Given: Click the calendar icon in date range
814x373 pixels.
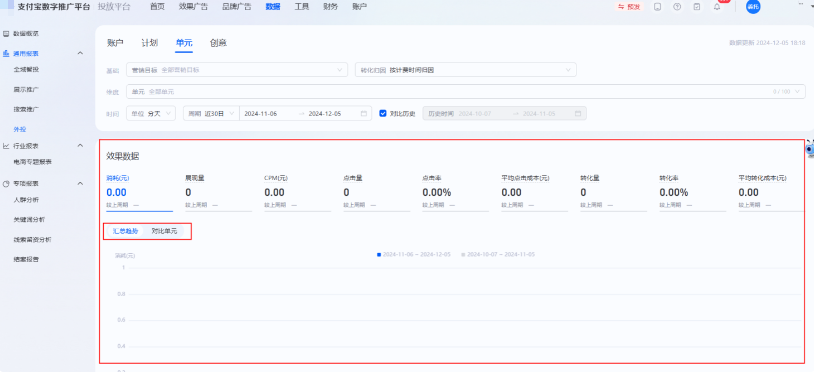Looking at the screenshot, I should tap(364, 114).
